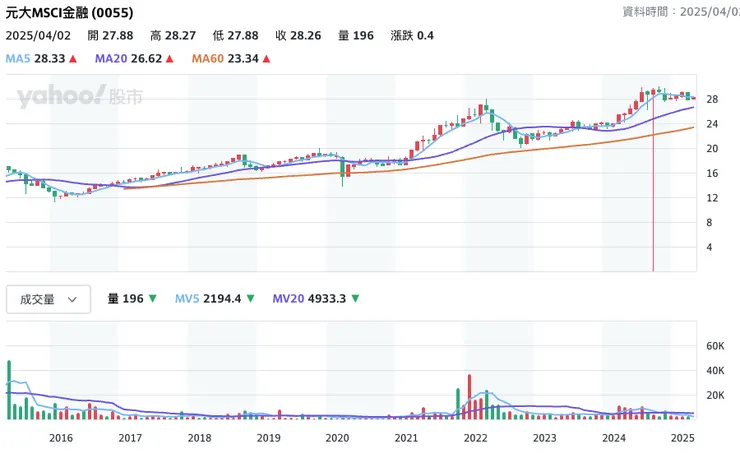Click the 元大MSCI金融 (0055) title

pyautogui.click(x=69, y=13)
